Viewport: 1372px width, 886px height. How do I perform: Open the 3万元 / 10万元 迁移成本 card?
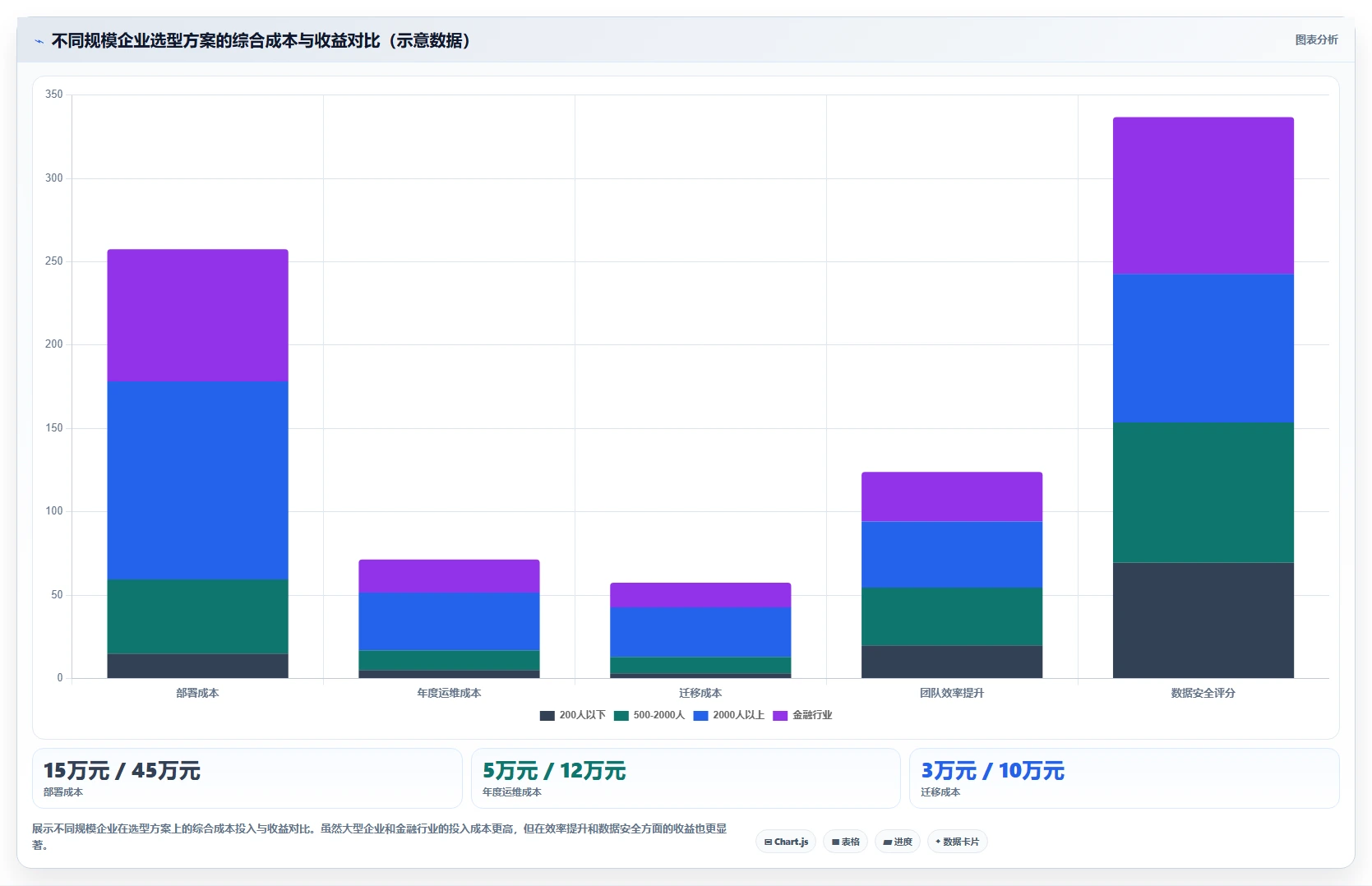point(1125,778)
